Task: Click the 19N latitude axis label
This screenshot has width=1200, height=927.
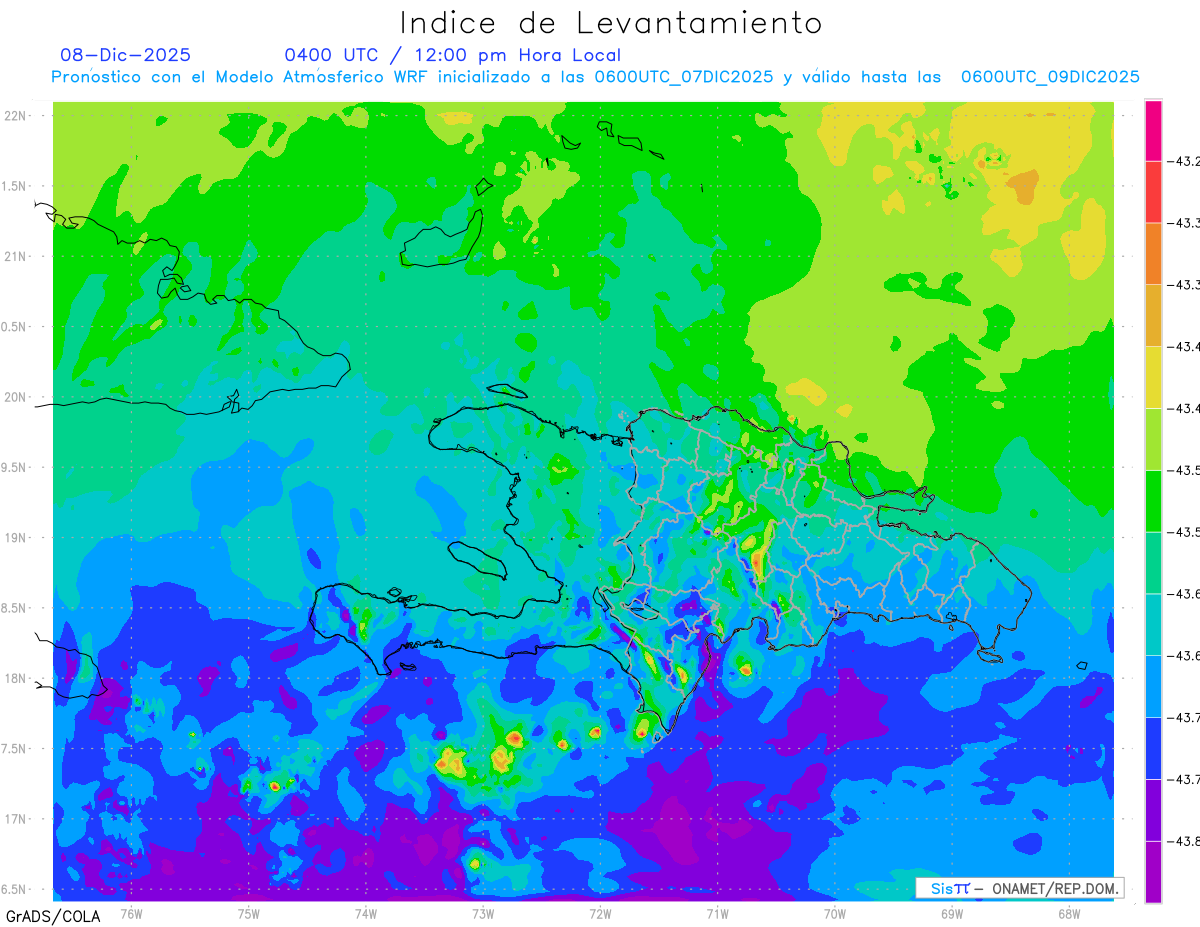Action: (15, 538)
